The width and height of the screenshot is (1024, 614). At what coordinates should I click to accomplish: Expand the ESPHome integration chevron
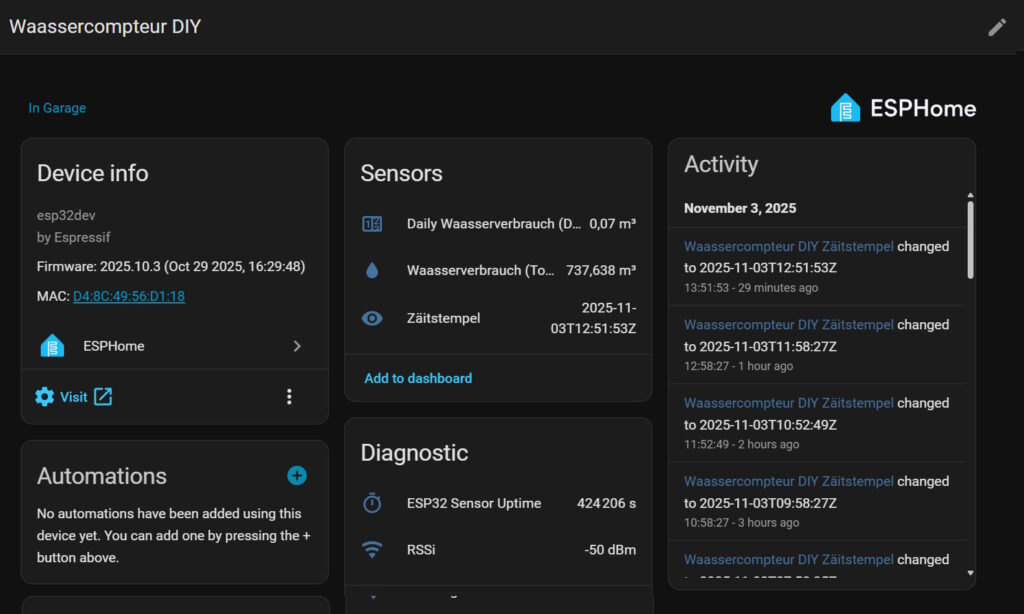pos(297,346)
